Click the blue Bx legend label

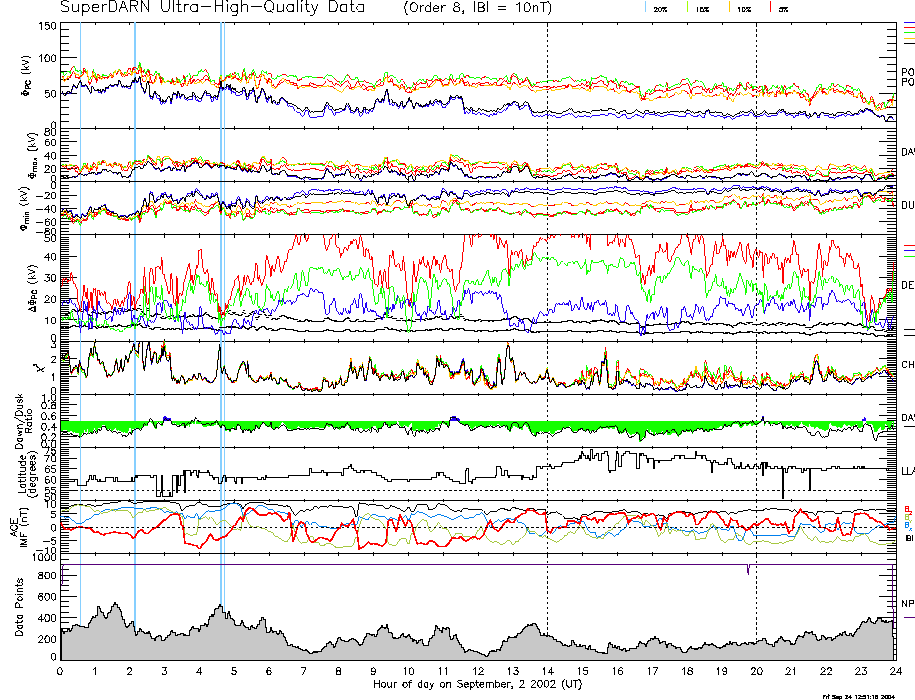click(x=907, y=525)
